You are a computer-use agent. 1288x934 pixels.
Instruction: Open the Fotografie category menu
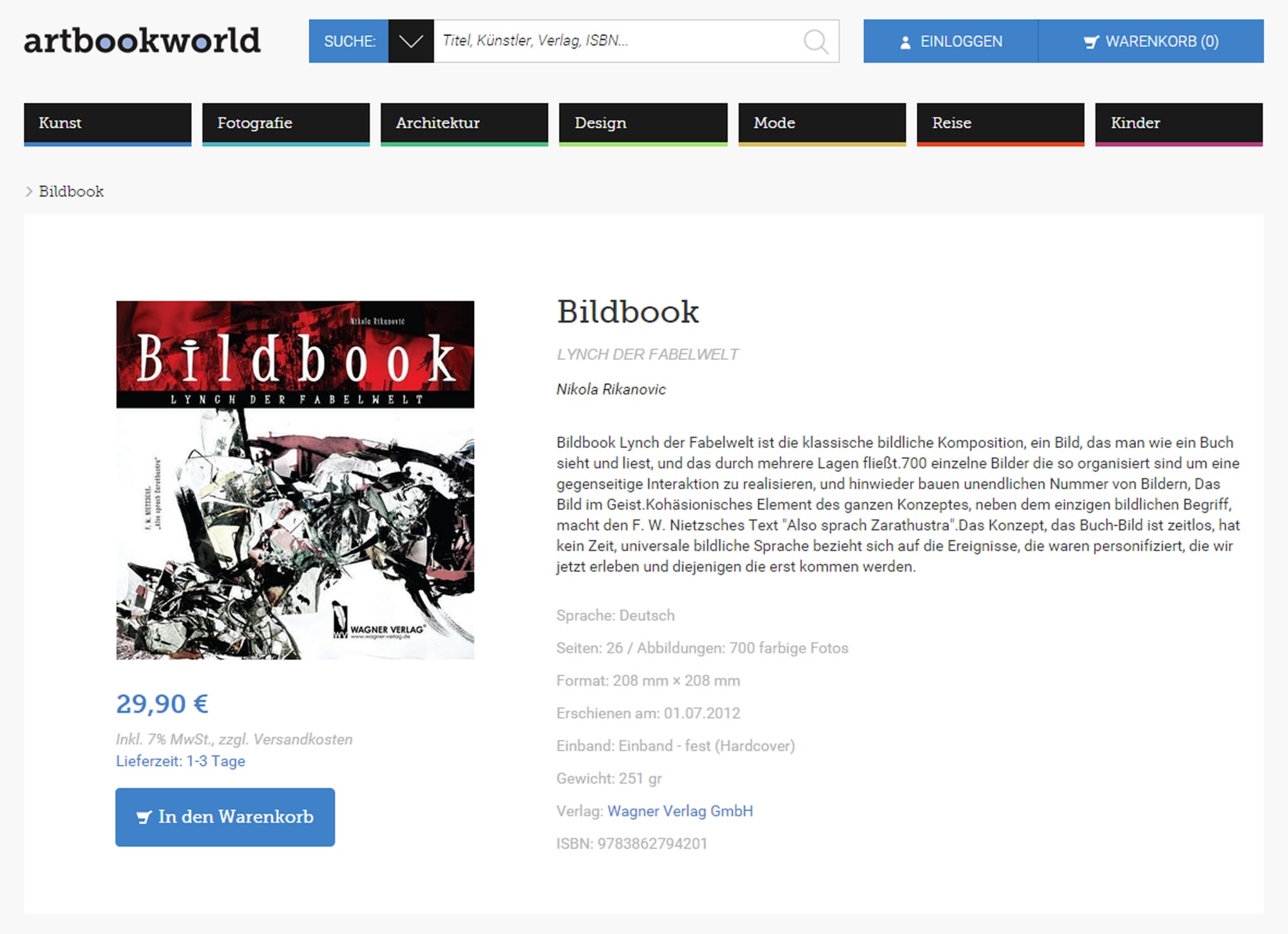[x=285, y=123]
